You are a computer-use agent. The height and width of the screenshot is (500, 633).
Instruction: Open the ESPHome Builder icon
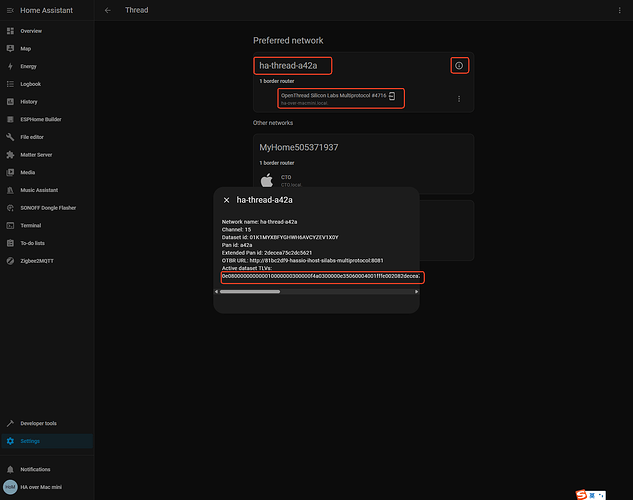point(10,119)
